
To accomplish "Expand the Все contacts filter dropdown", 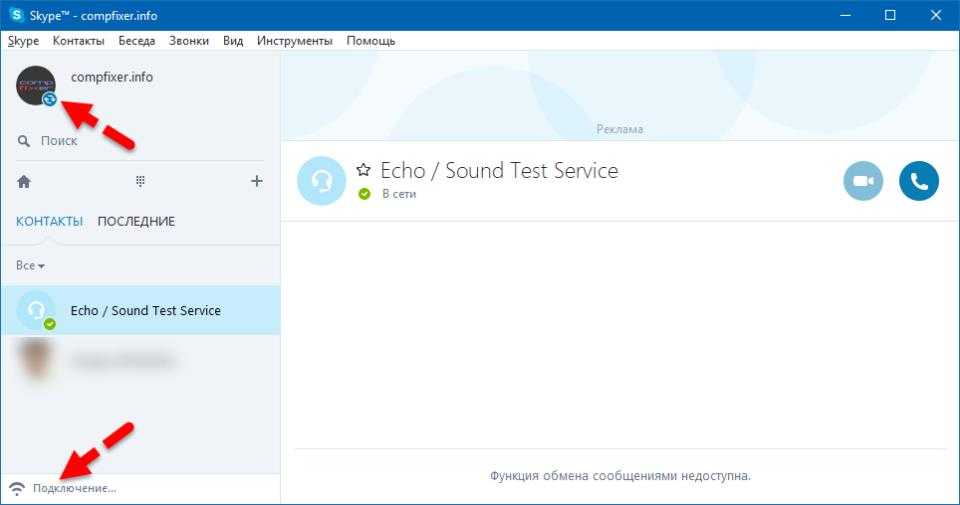I will (x=30, y=266).
